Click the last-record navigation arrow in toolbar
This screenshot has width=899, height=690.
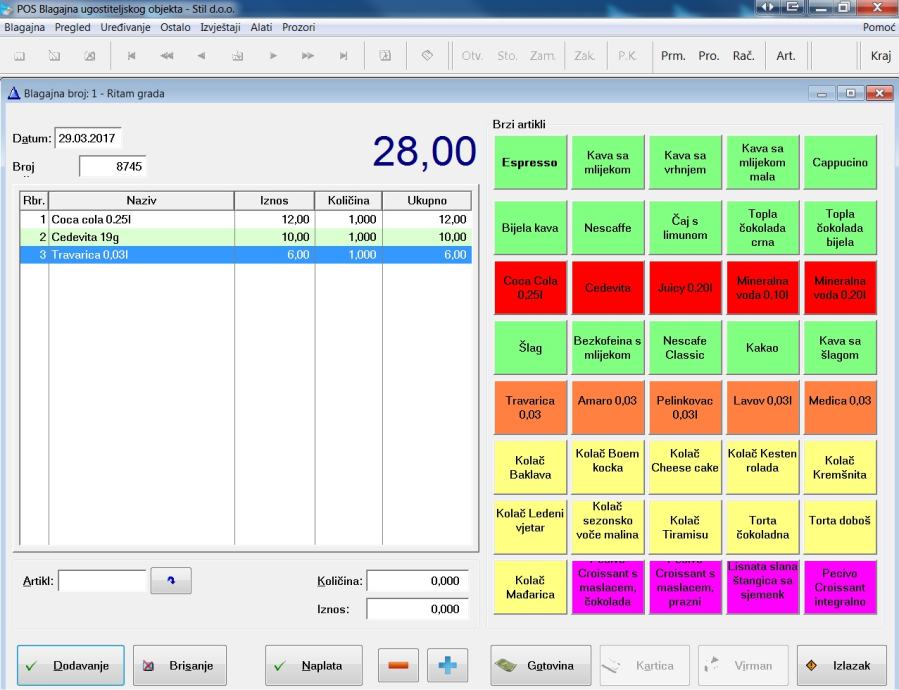343,56
